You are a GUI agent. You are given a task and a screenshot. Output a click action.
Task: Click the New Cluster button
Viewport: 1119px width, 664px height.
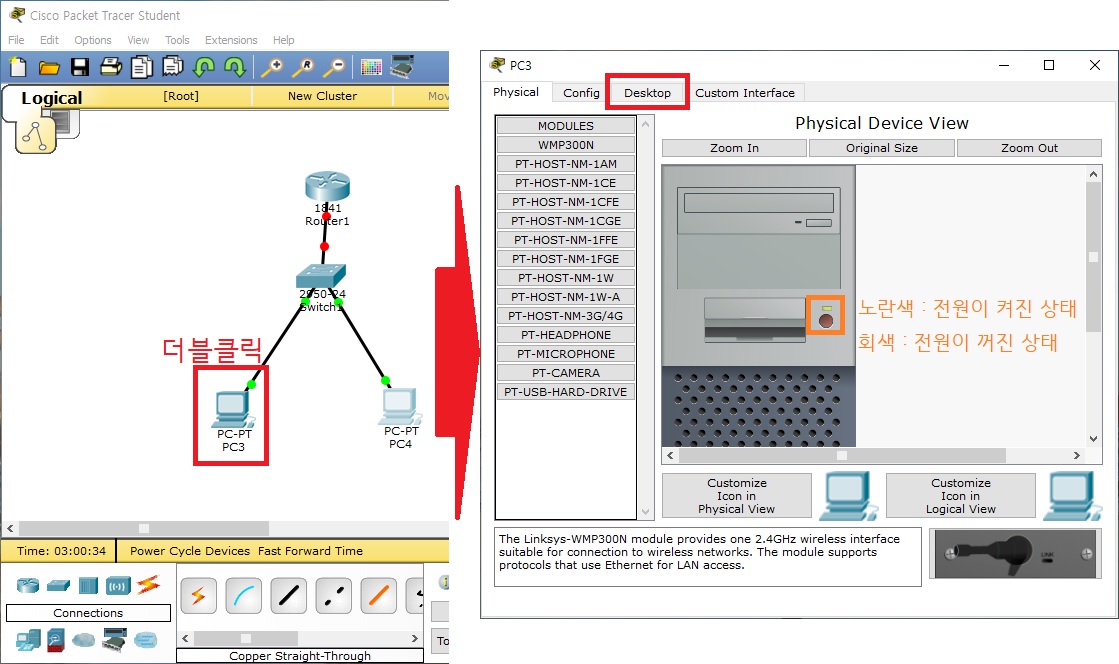point(323,96)
